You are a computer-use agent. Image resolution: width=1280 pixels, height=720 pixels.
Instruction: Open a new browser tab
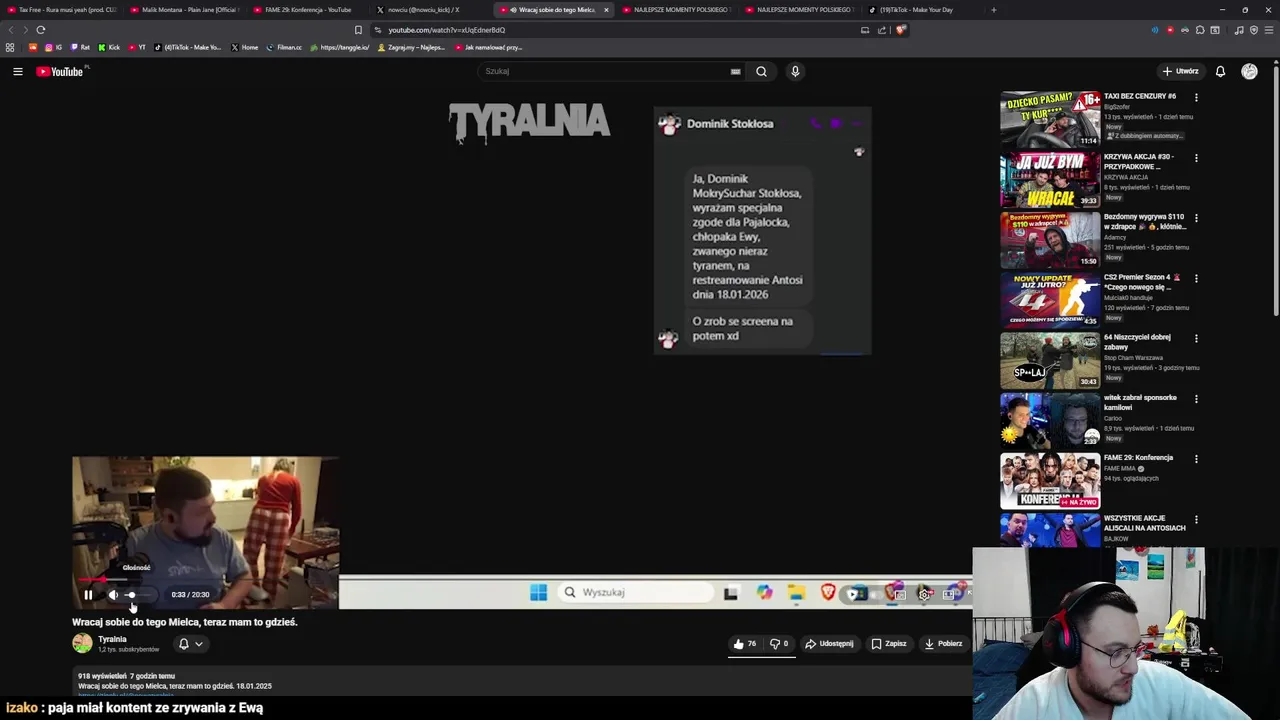click(993, 10)
